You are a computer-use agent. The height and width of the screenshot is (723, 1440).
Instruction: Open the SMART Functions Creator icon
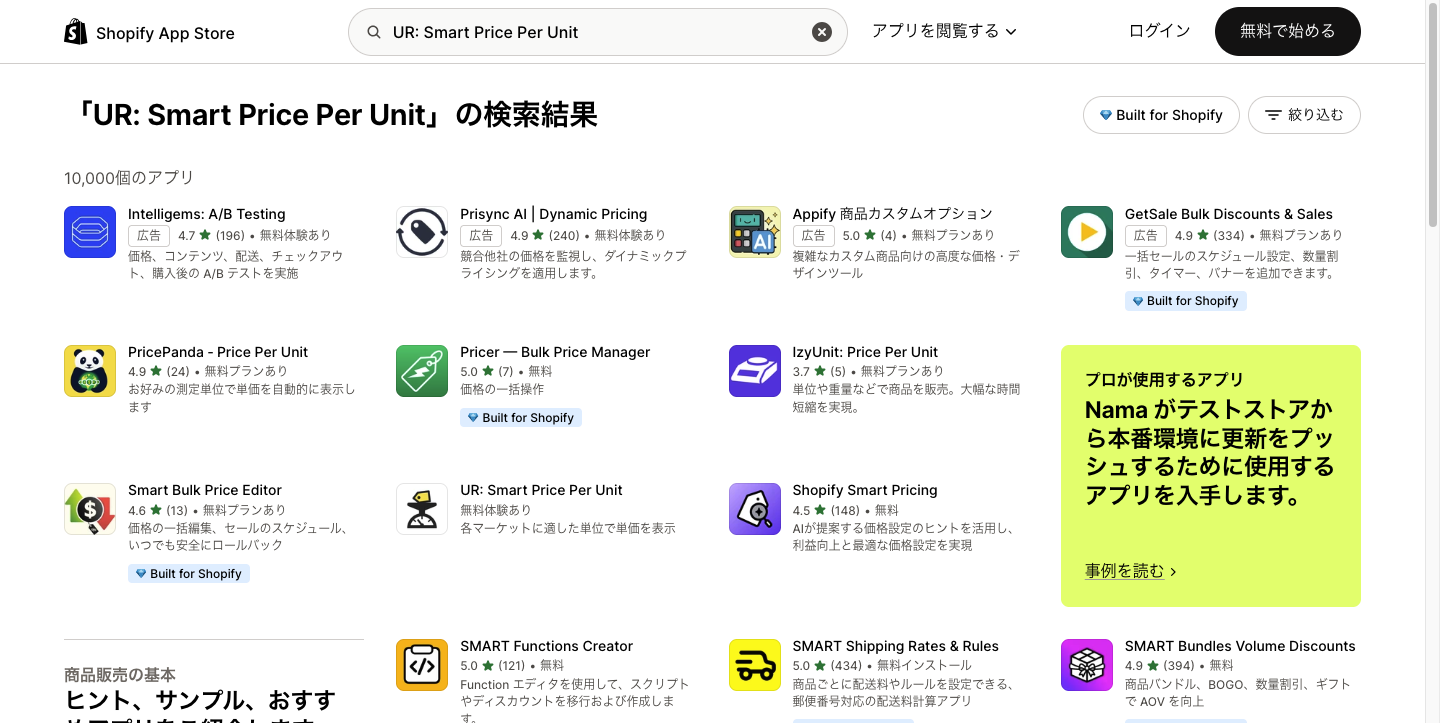[422, 665]
